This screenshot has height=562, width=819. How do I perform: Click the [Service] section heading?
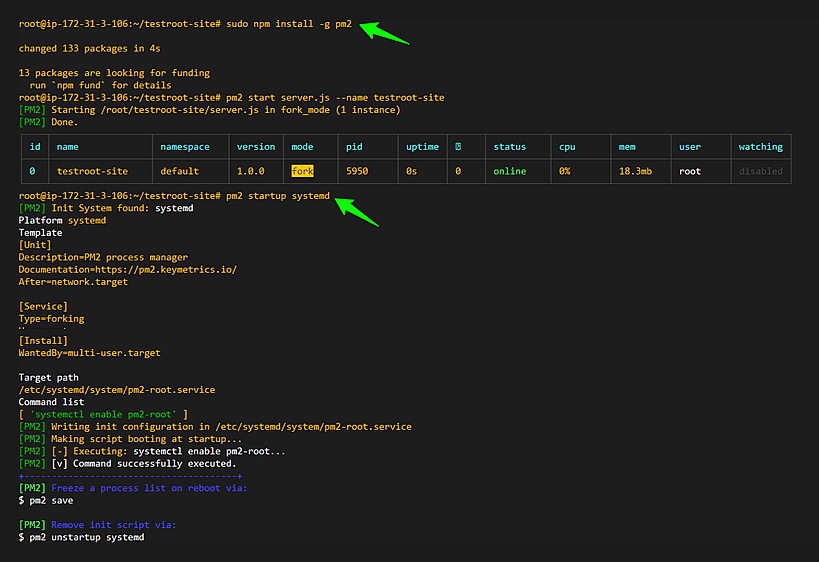click(43, 306)
